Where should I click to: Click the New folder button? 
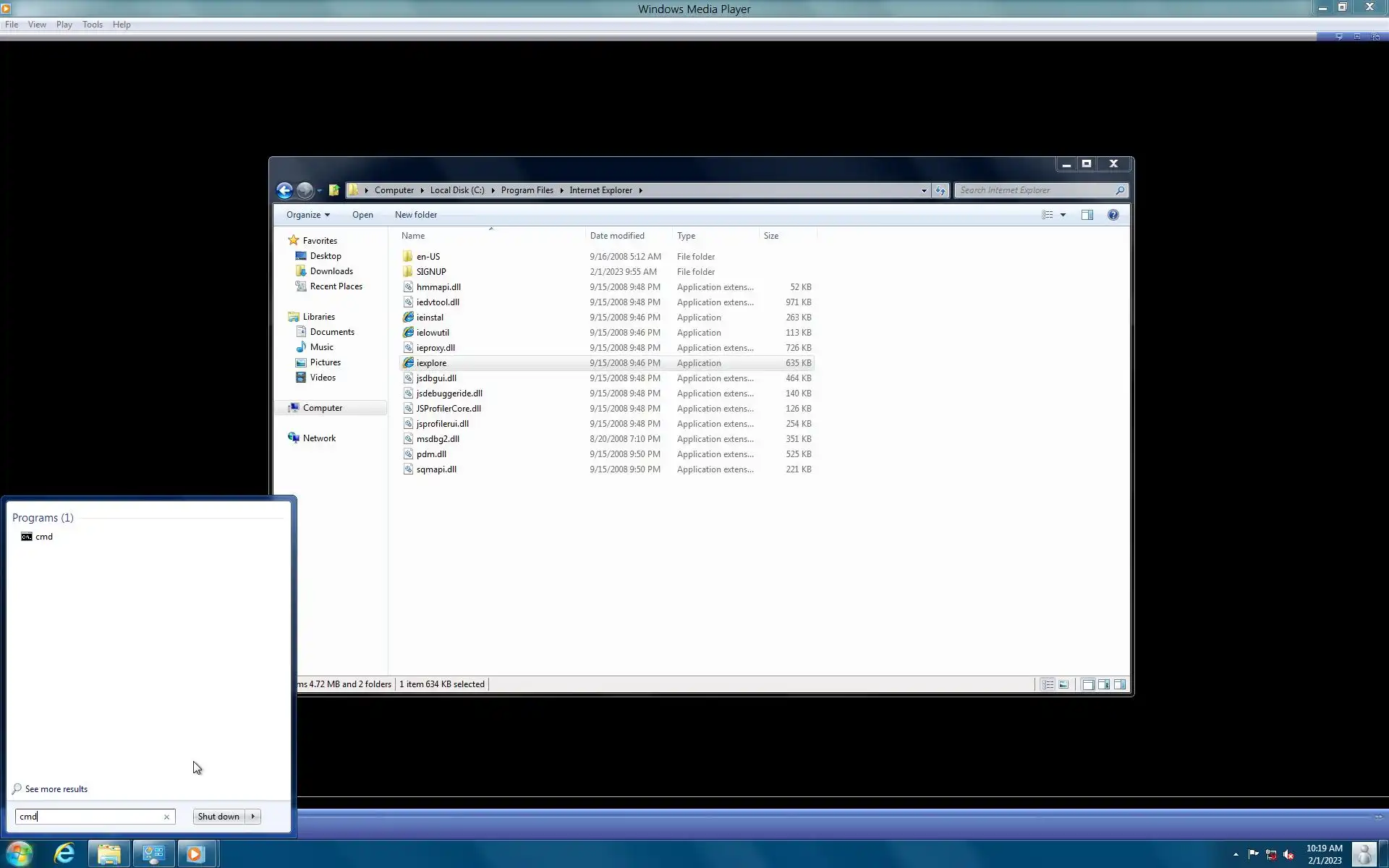(415, 215)
